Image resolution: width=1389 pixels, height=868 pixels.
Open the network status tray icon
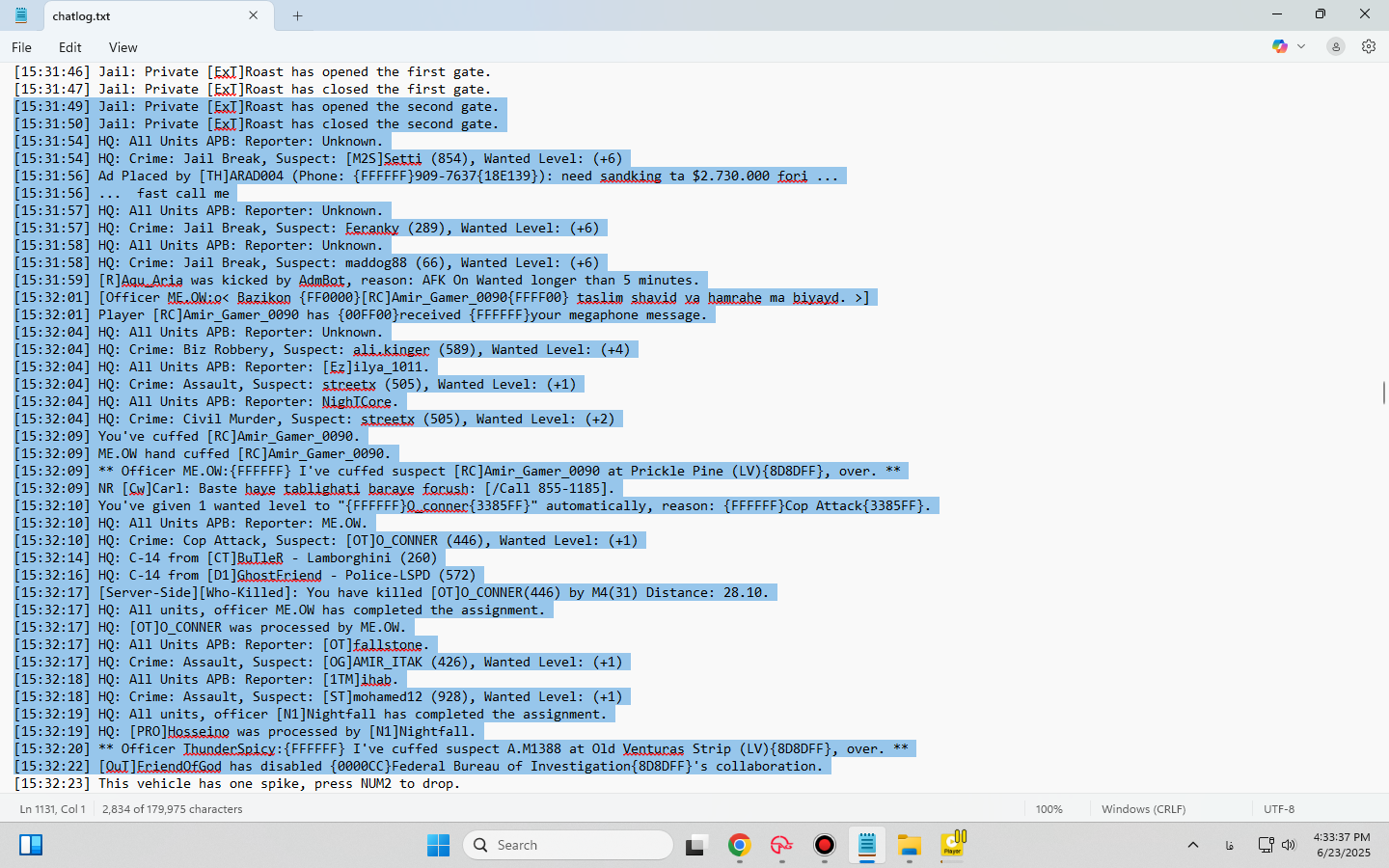1266,845
